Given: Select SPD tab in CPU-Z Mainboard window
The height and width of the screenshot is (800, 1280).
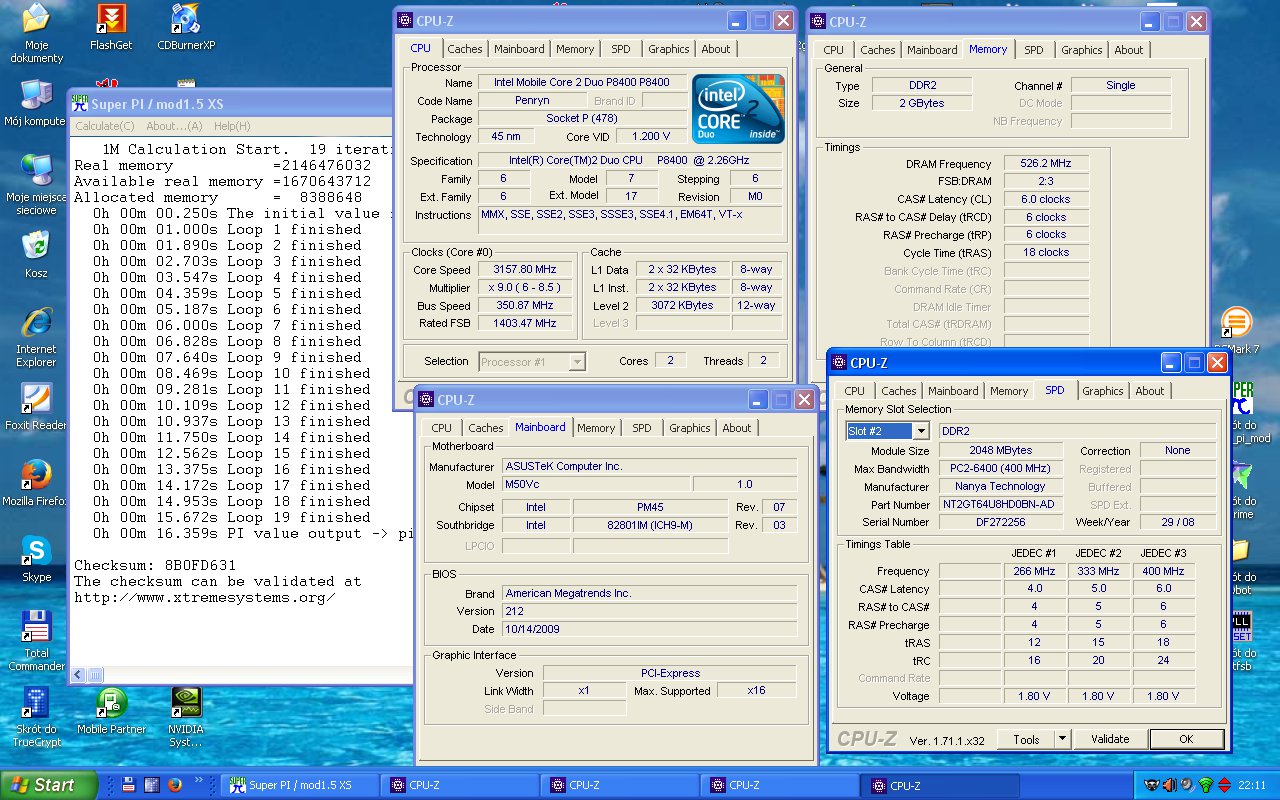Looking at the screenshot, I should [642, 428].
